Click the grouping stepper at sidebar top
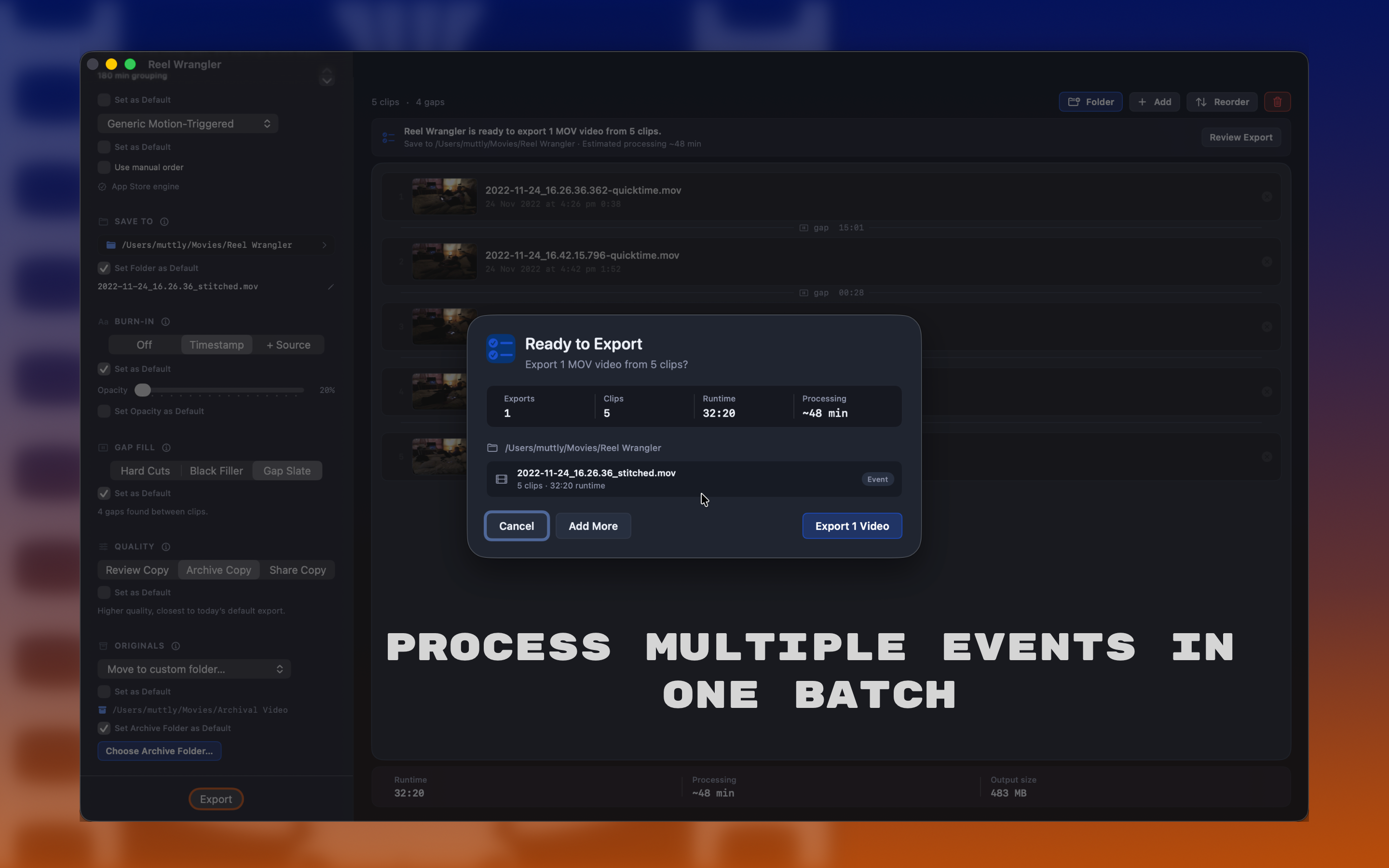 pos(327,76)
